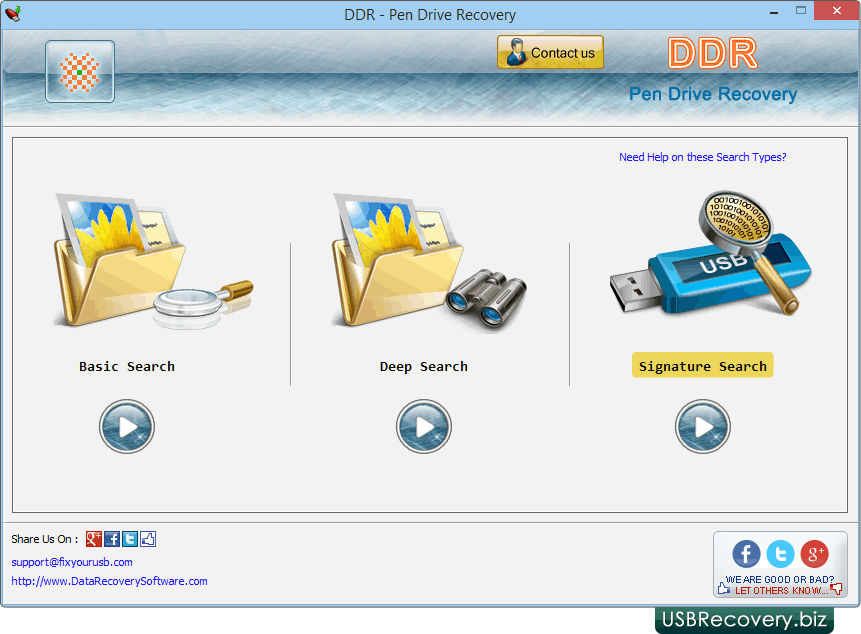This screenshot has width=861, height=634.
Task: Select the Basic Search label
Action: 127,366
